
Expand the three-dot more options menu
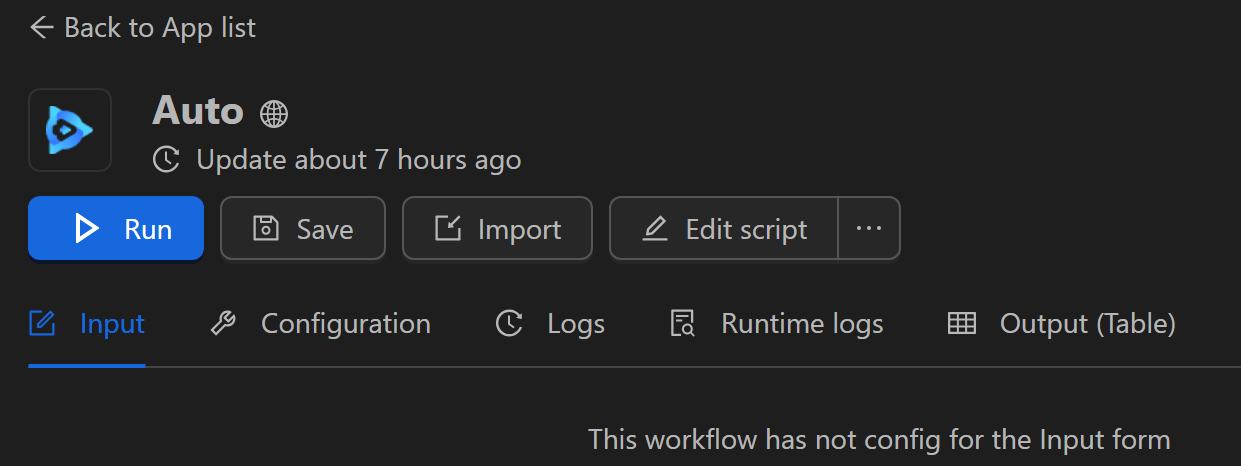pos(869,229)
